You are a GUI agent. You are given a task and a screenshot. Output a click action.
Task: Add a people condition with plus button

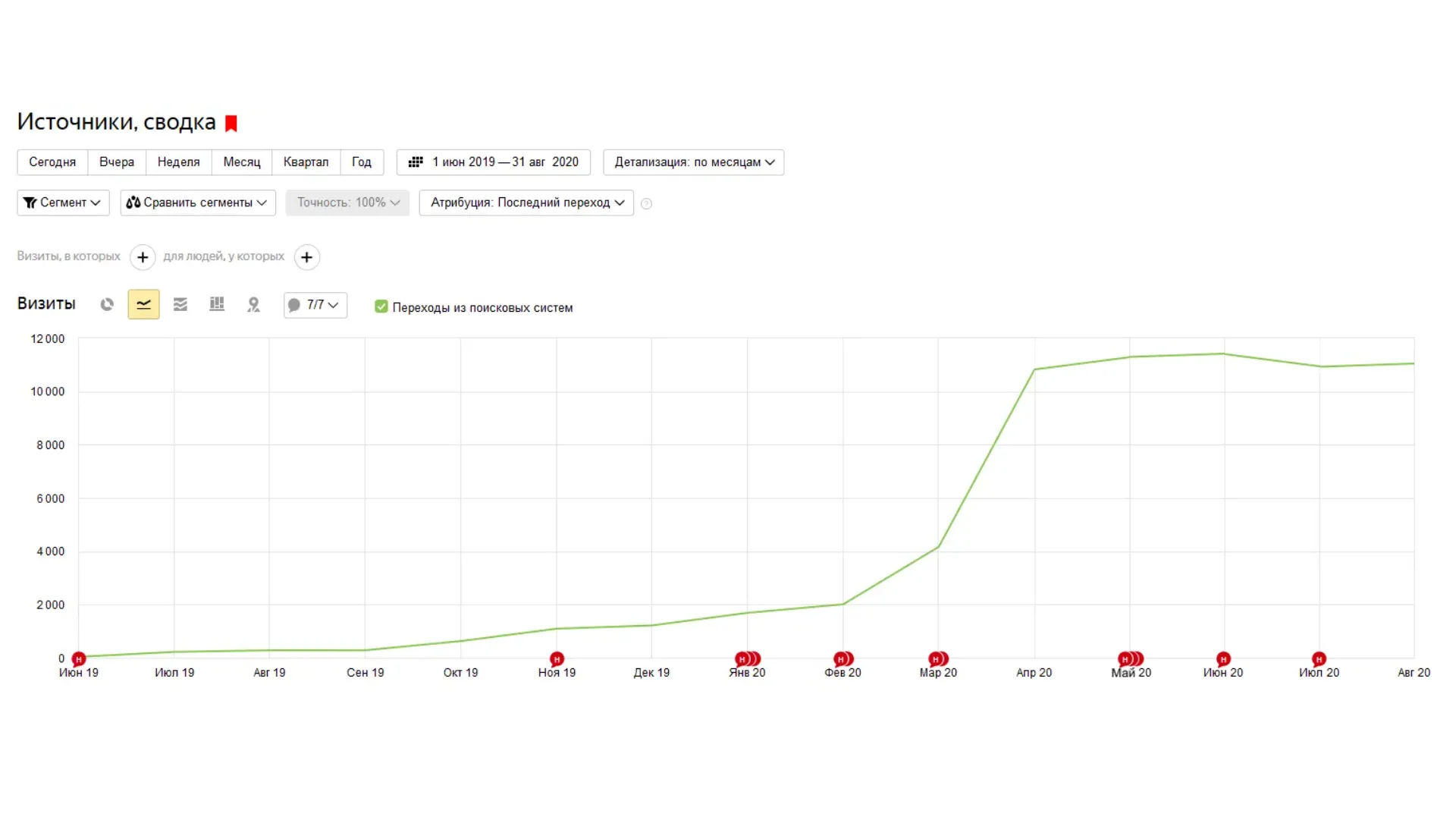pyautogui.click(x=306, y=257)
